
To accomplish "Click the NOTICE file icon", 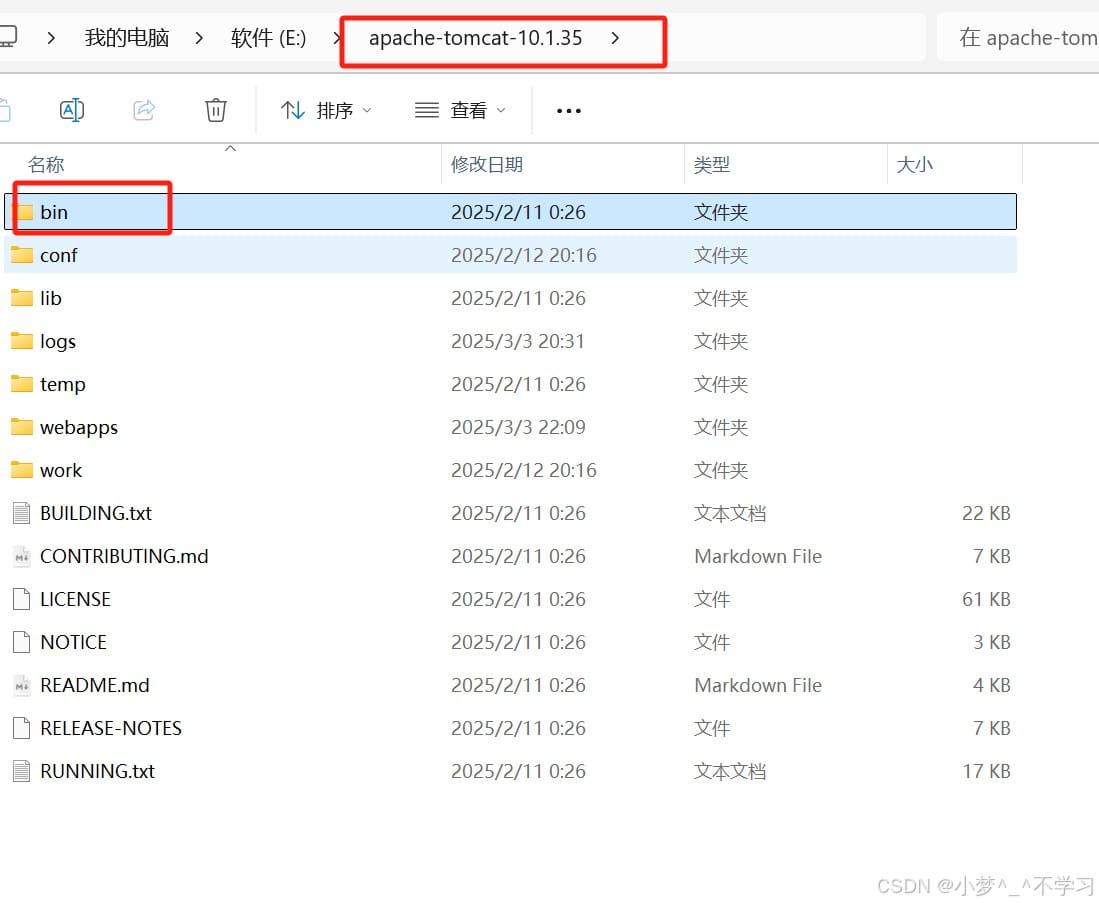I will point(22,642).
